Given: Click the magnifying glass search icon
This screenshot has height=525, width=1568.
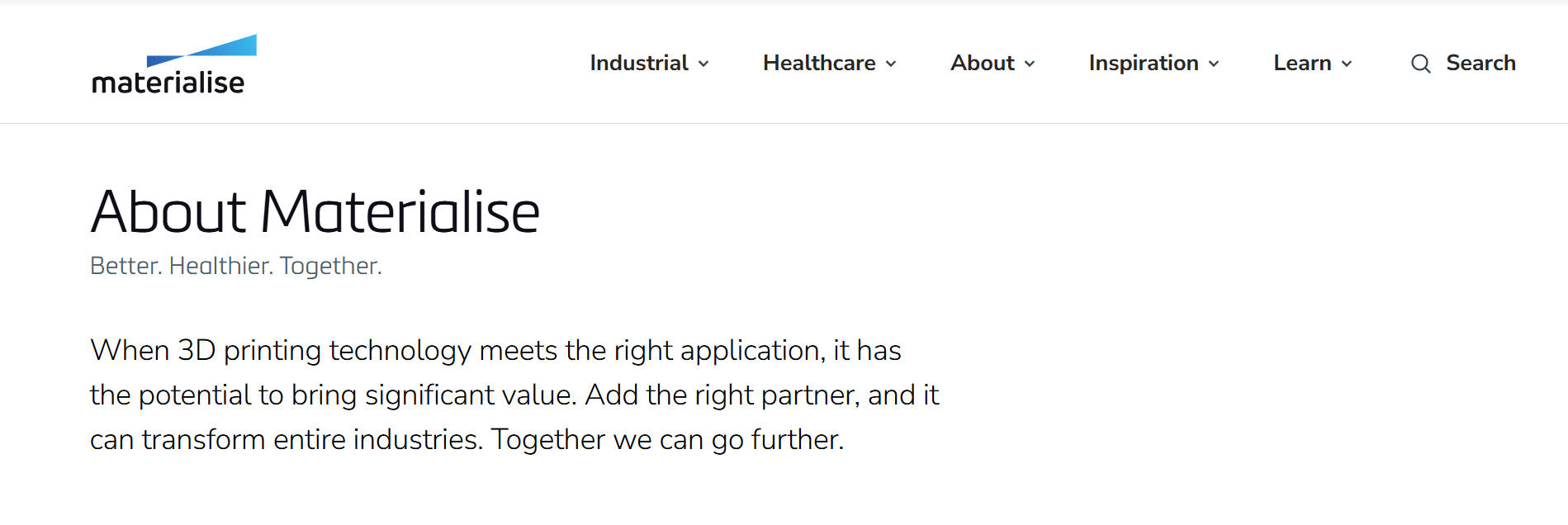Looking at the screenshot, I should (x=1420, y=64).
